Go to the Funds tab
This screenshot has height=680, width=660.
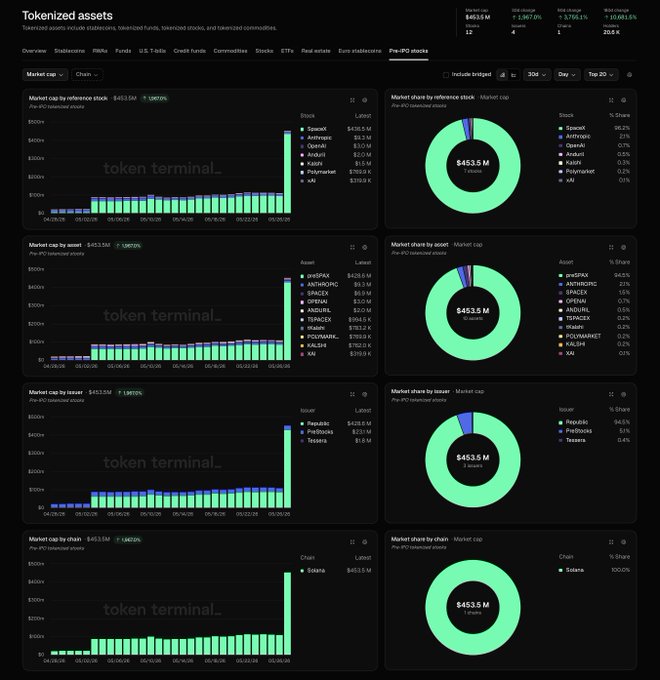tap(123, 51)
